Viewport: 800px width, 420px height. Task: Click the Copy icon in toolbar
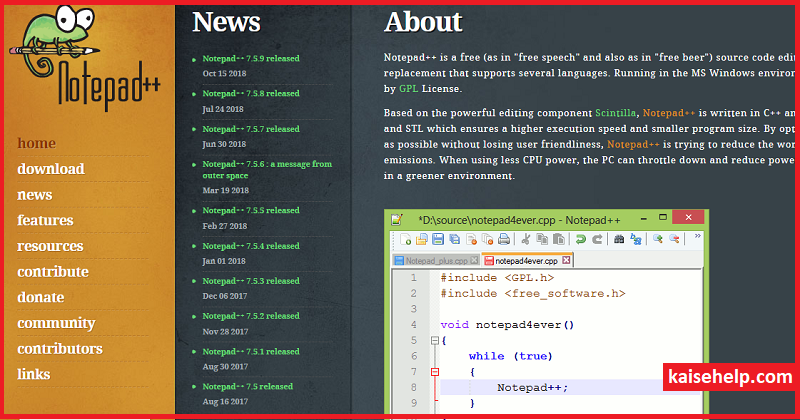[x=542, y=239]
